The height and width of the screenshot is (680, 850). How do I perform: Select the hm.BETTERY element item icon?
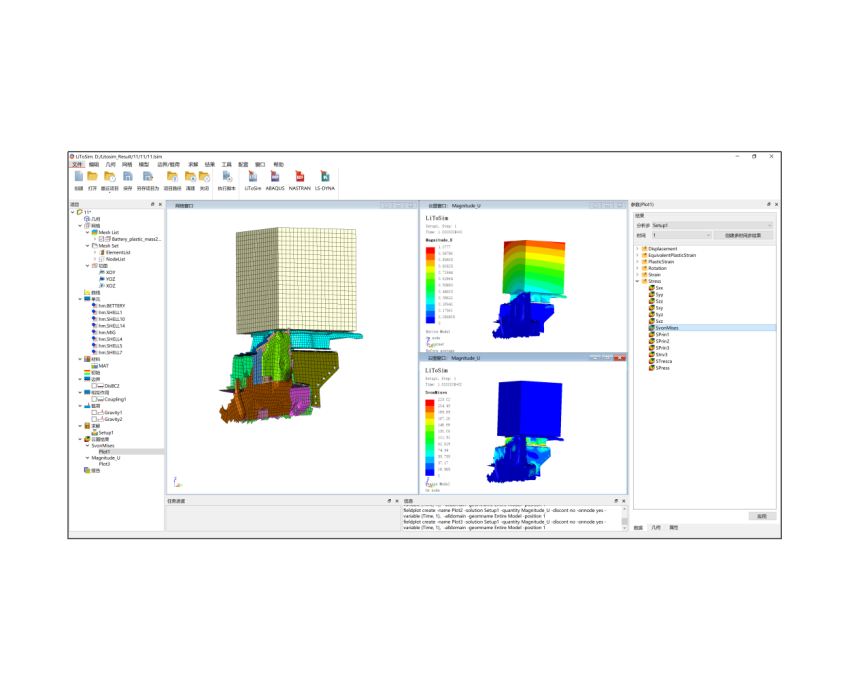click(x=95, y=306)
